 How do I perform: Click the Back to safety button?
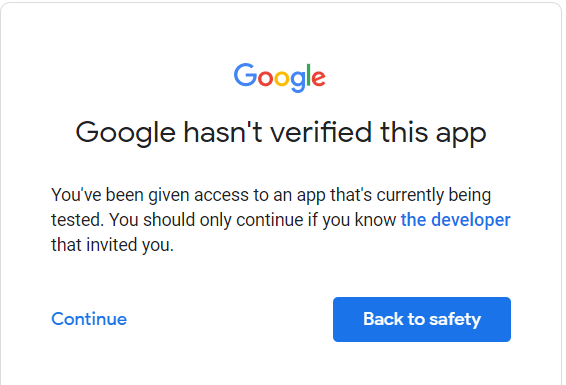422,319
